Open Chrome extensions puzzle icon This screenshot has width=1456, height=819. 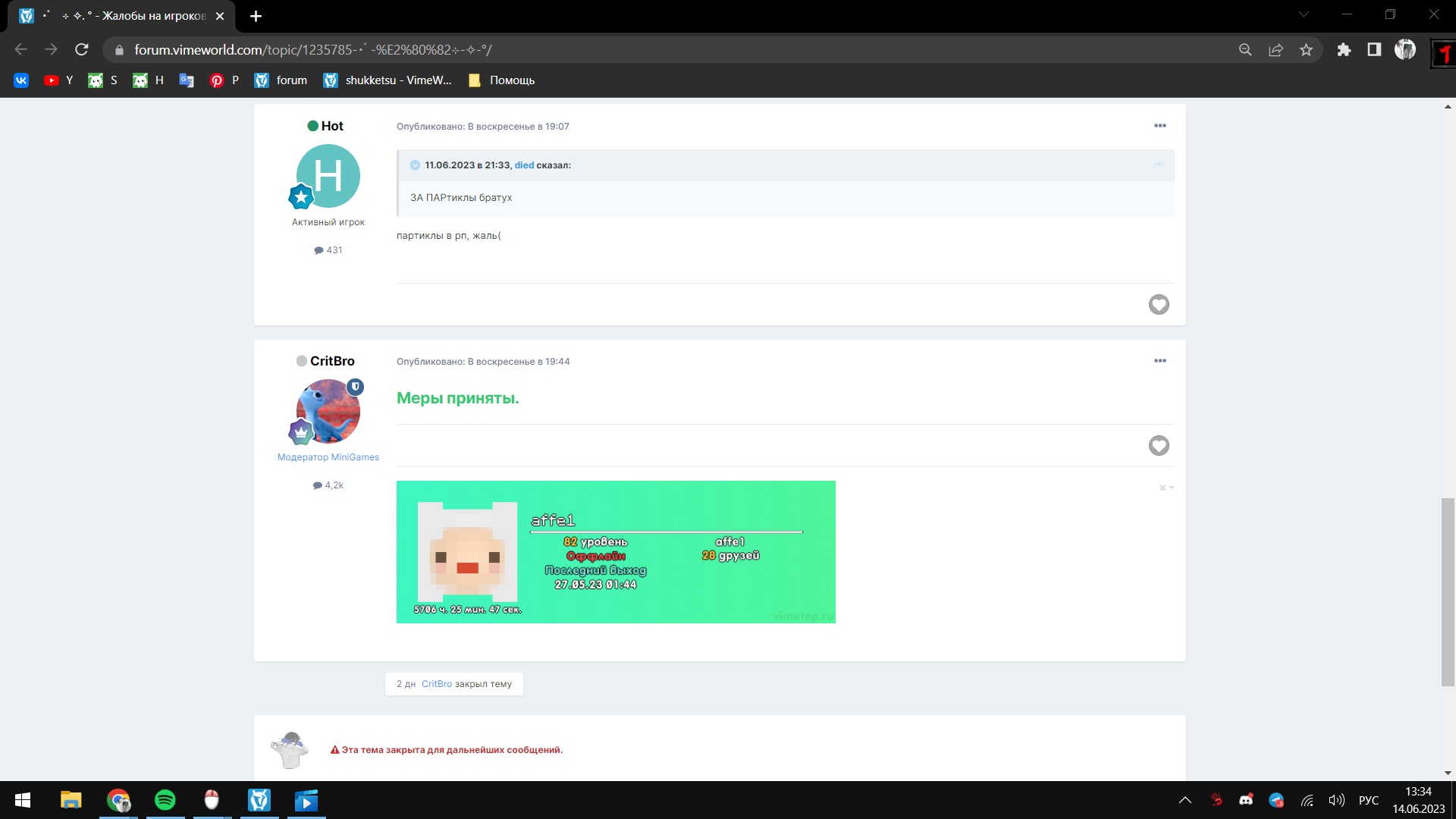1344,50
